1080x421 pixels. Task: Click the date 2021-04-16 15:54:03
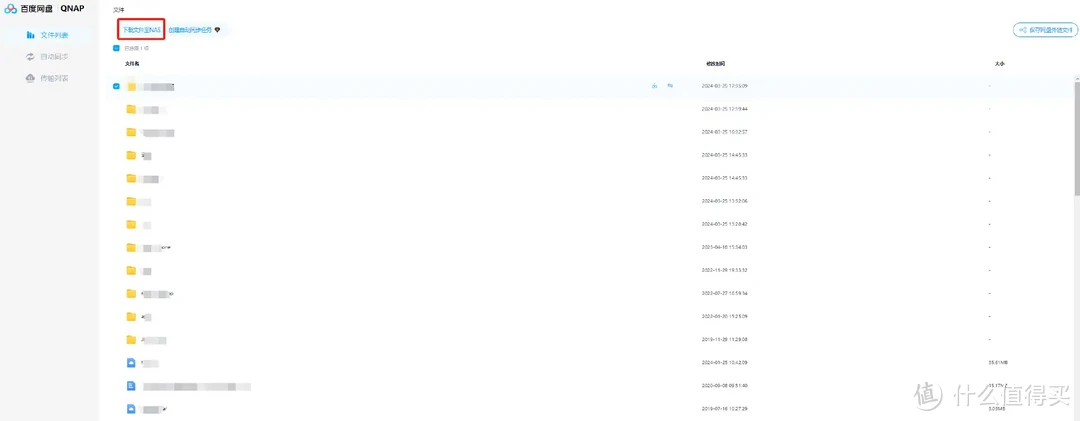click(725, 247)
